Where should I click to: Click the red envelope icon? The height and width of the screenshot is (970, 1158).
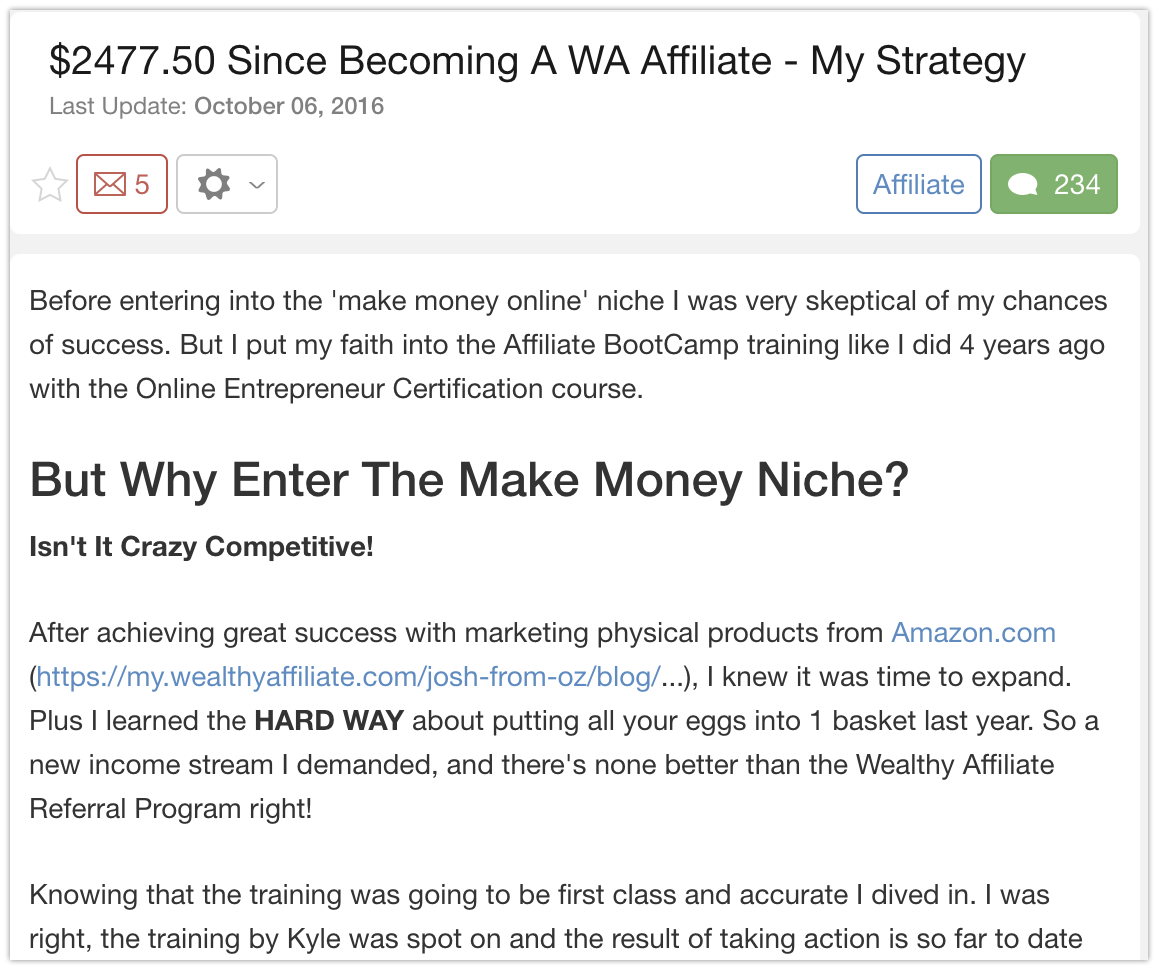[x=110, y=185]
